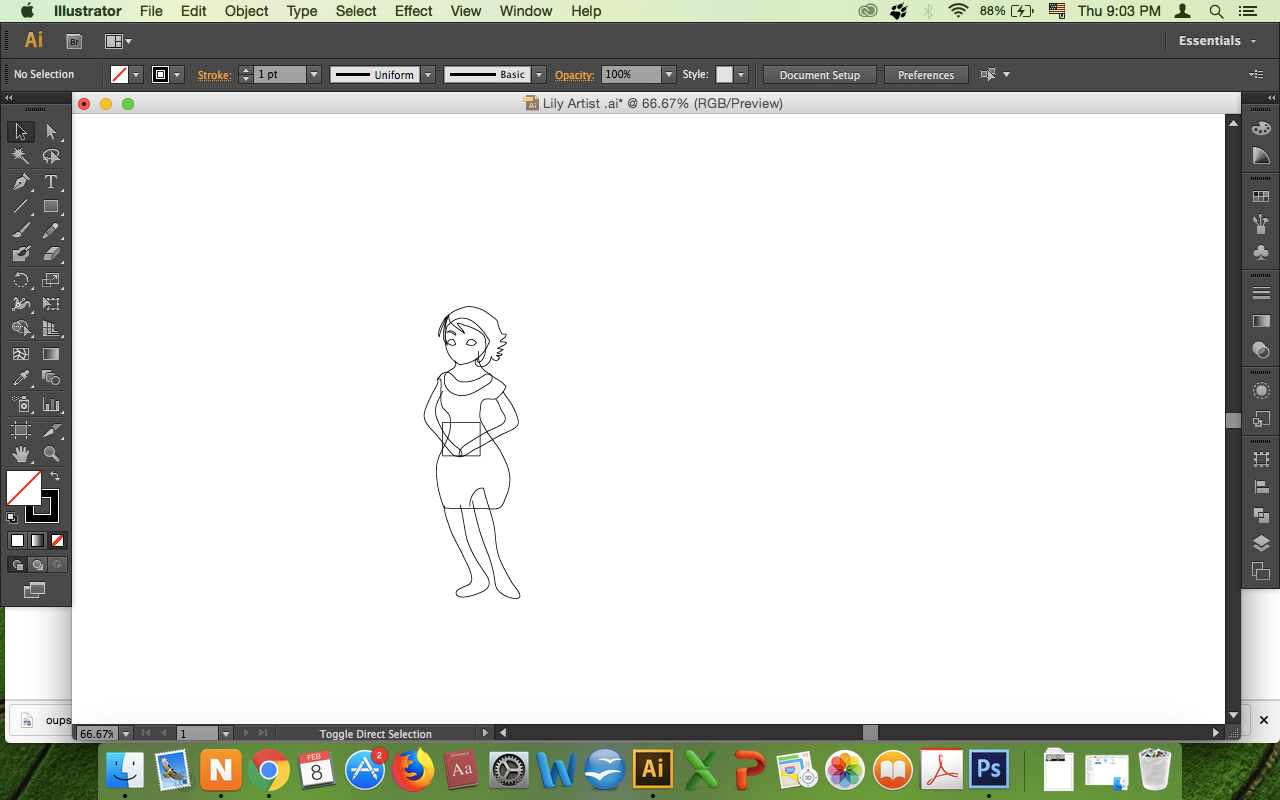Pick the Rectangle tool
This screenshot has width=1280, height=800.
coord(51,207)
